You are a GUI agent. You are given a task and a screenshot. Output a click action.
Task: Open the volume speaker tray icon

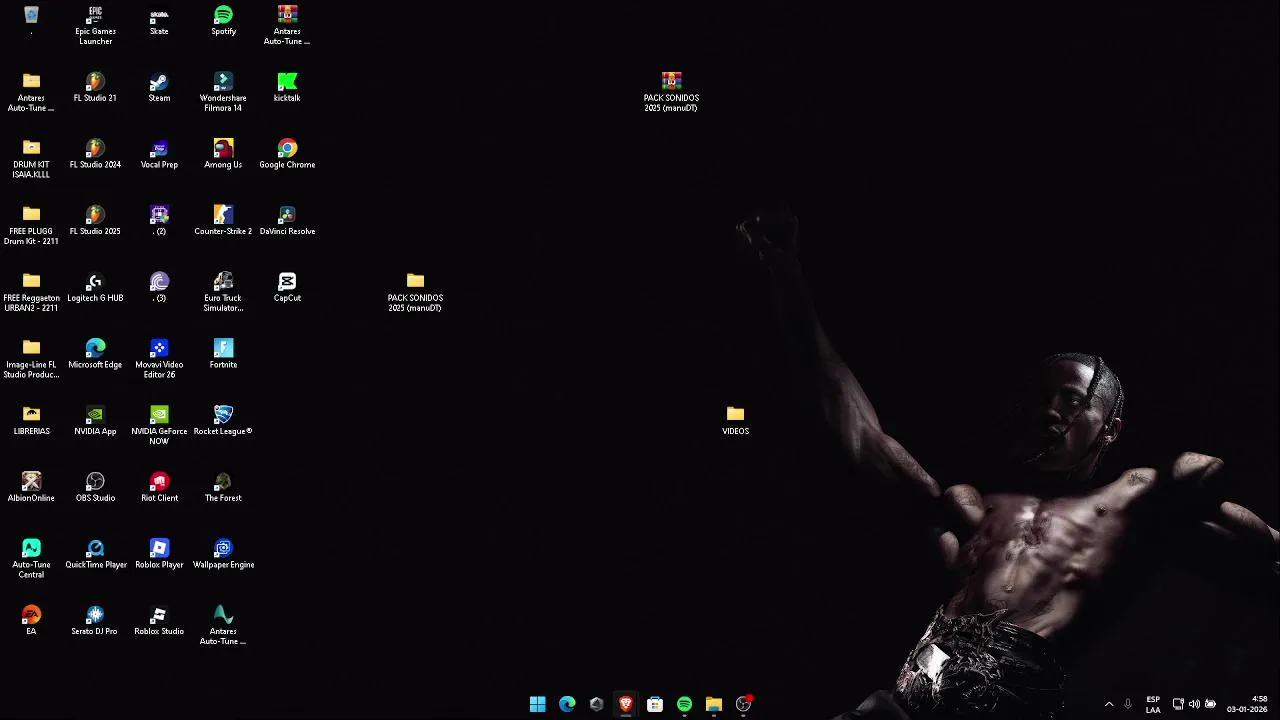point(1194,704)
